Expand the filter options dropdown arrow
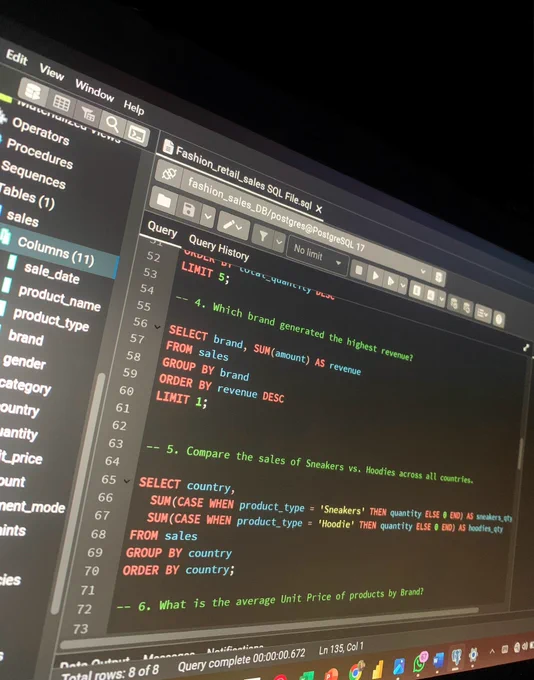 point(279,241)
